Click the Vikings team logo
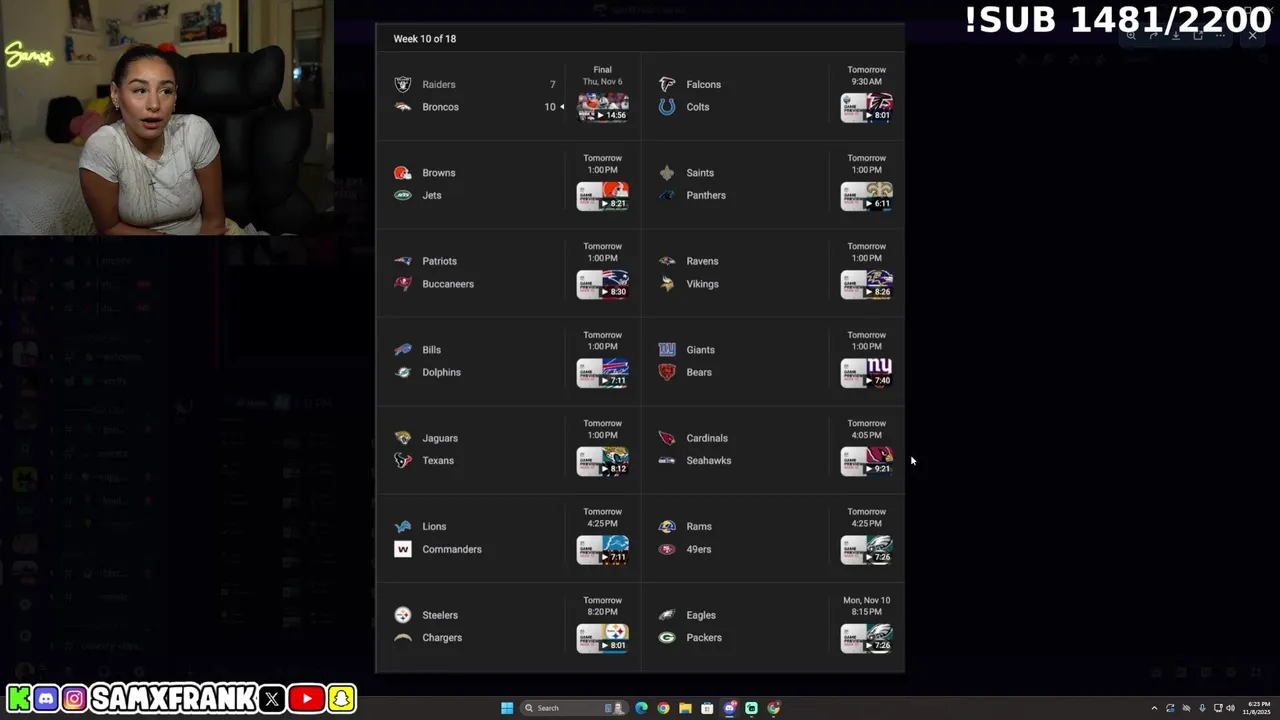 pyautogui.click(x=667, y=284)
